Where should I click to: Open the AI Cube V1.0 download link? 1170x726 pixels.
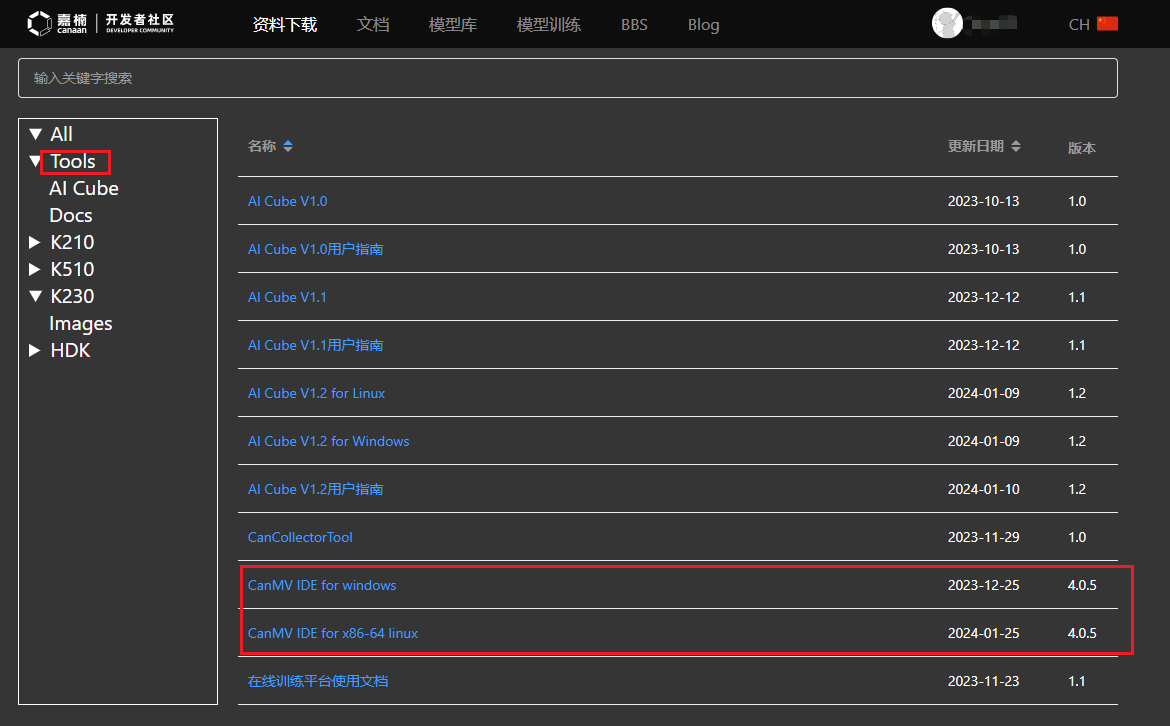(x=287, y=201)
